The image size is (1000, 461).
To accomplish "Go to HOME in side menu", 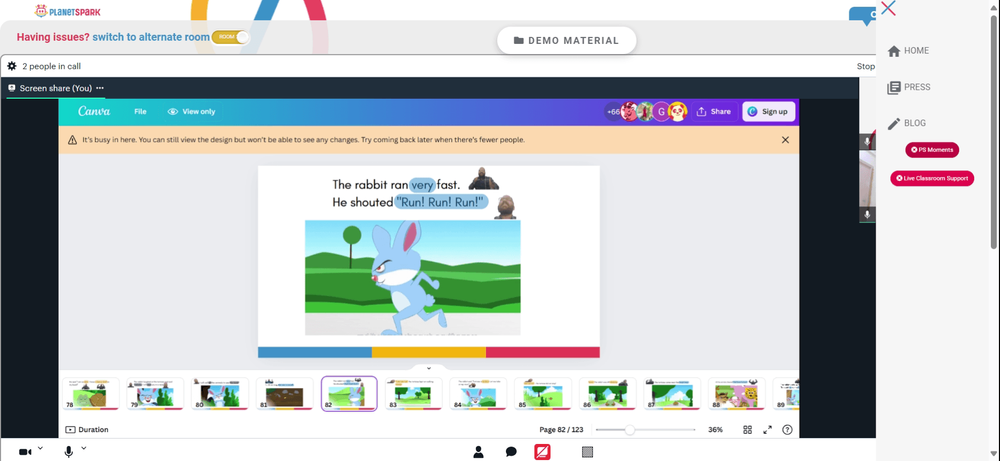I will pos(908,51).
